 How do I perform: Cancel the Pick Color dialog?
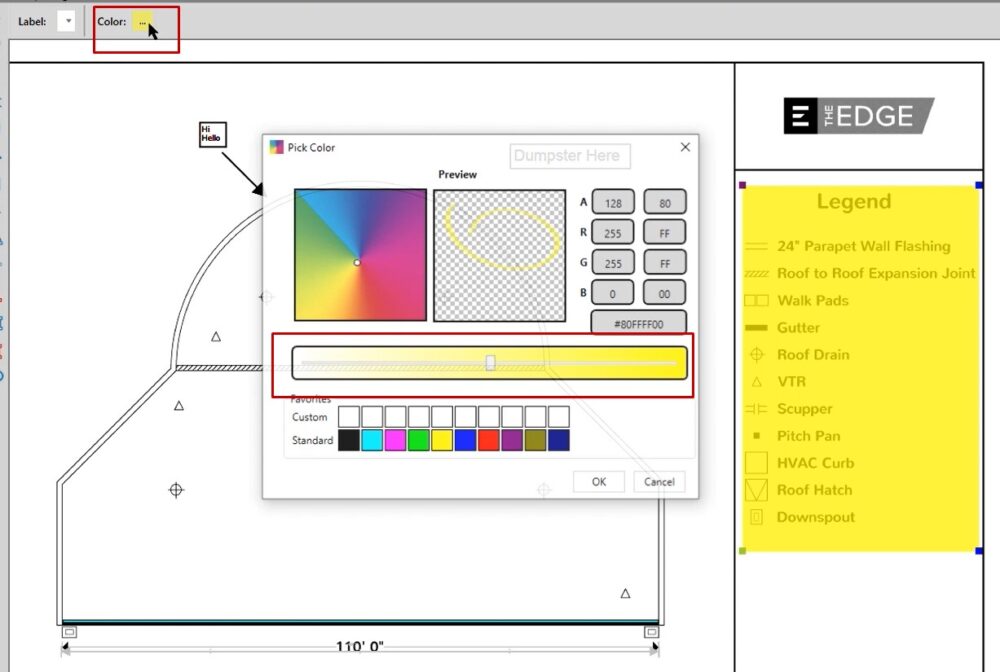tap(659, 481)
